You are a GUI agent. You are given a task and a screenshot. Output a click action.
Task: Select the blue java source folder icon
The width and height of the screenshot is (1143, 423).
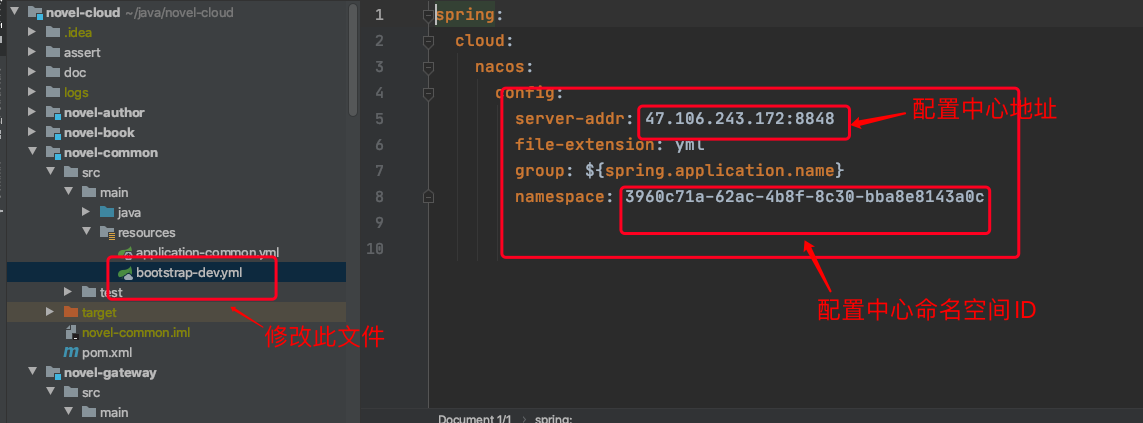click(x=107, y=212)
